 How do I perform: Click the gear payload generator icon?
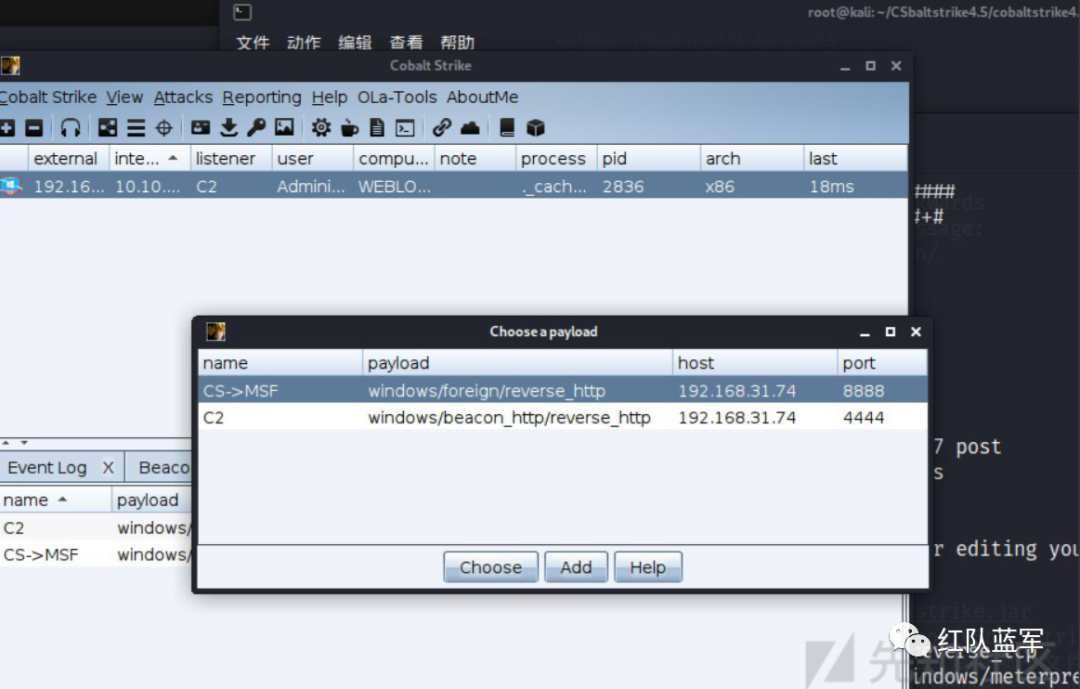tap(321, 127)
